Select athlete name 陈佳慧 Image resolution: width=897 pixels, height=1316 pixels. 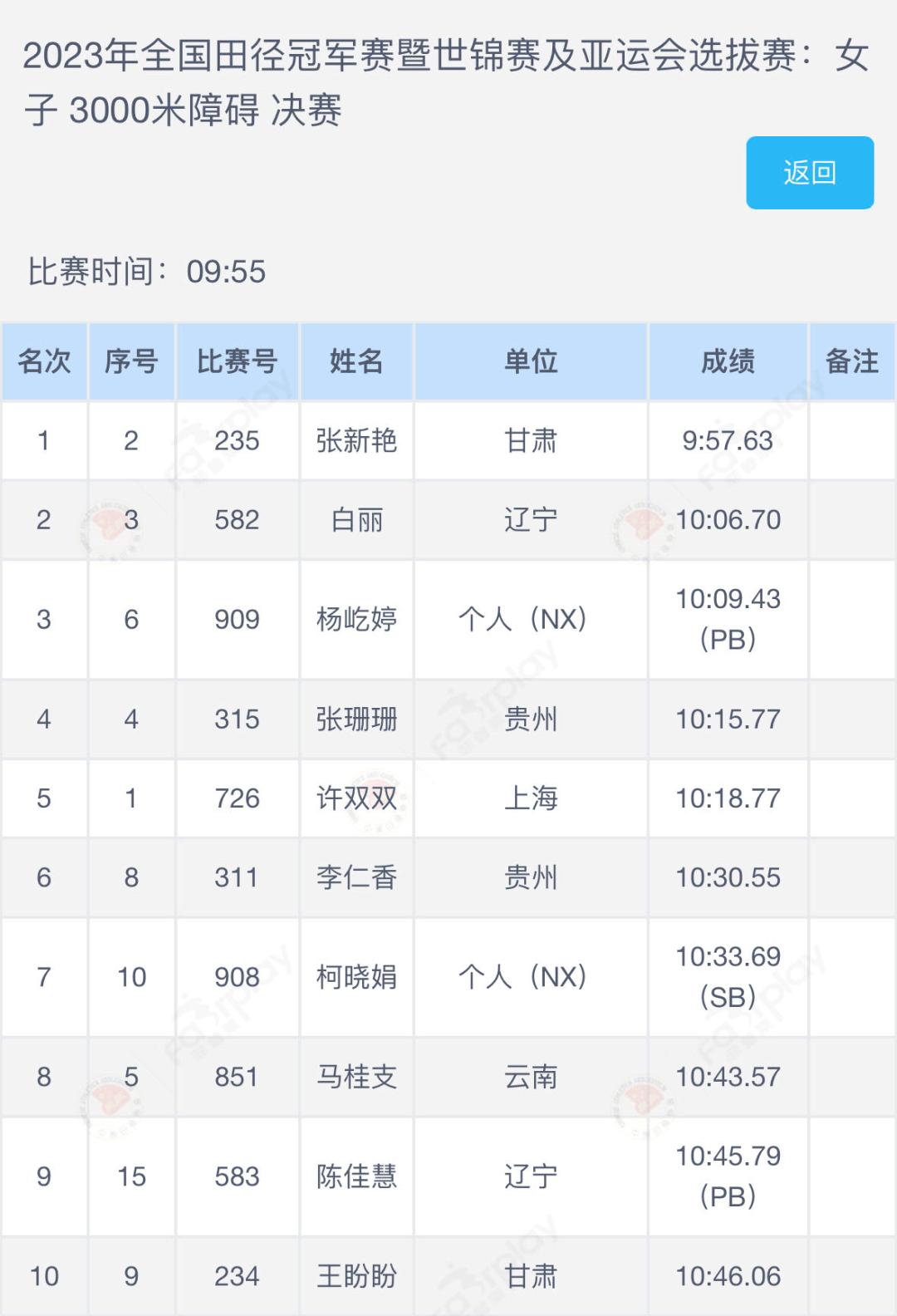click(x=357, y=1176)
